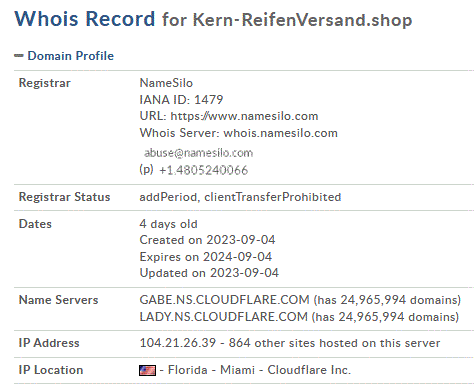Click the Domain Profile heading text
Image resolution: width=475 pixels, height=385 pixels.
pyautogui.click(x=70, y=56)
